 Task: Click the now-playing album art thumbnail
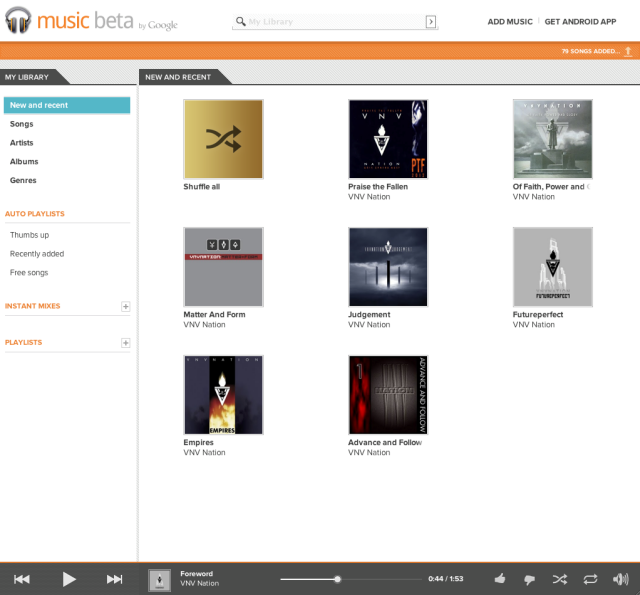(x=160, y=580)
